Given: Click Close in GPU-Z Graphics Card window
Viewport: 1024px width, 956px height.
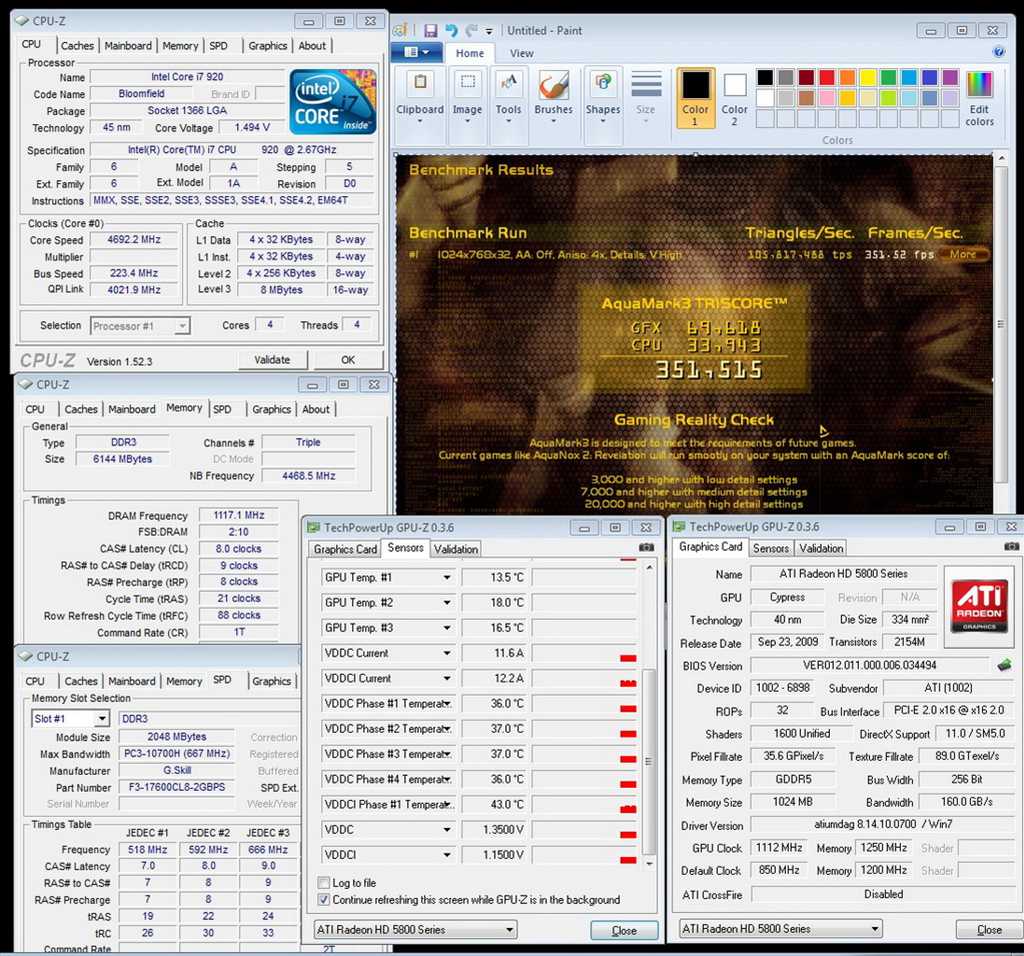Looking at the screenshot, I should tap(989, 929).
